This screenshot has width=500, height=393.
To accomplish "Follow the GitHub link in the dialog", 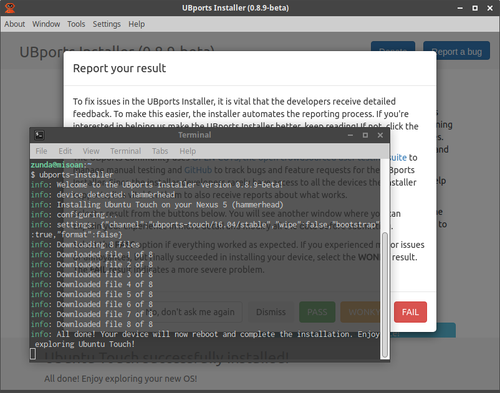I will 198,170.
